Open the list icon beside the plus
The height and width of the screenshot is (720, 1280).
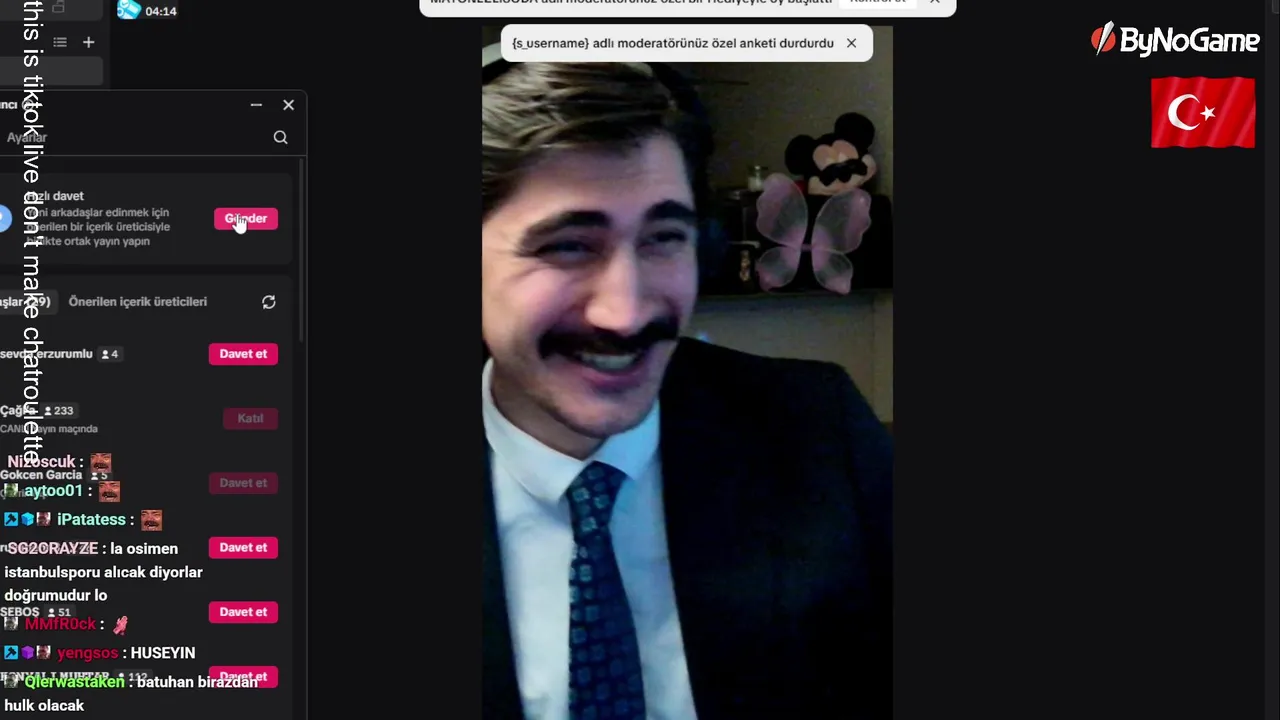60,42
